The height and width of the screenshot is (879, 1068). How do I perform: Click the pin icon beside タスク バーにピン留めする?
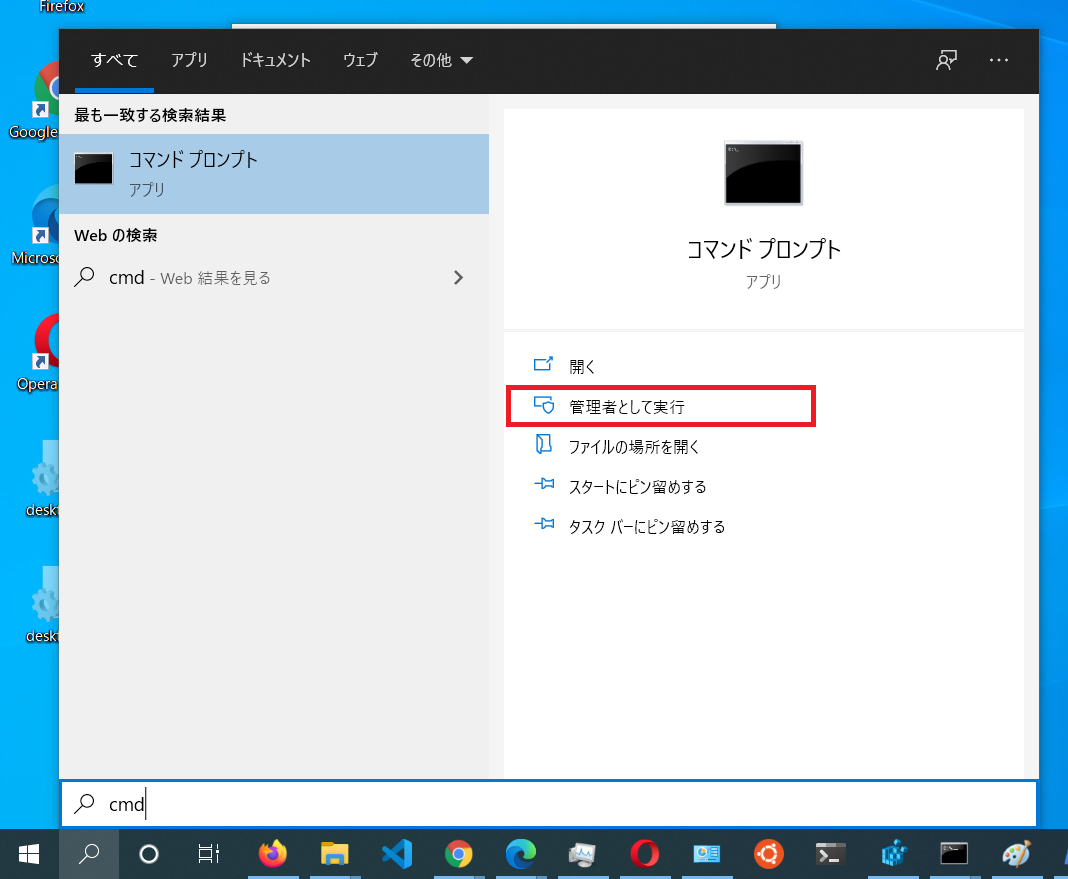544,524
